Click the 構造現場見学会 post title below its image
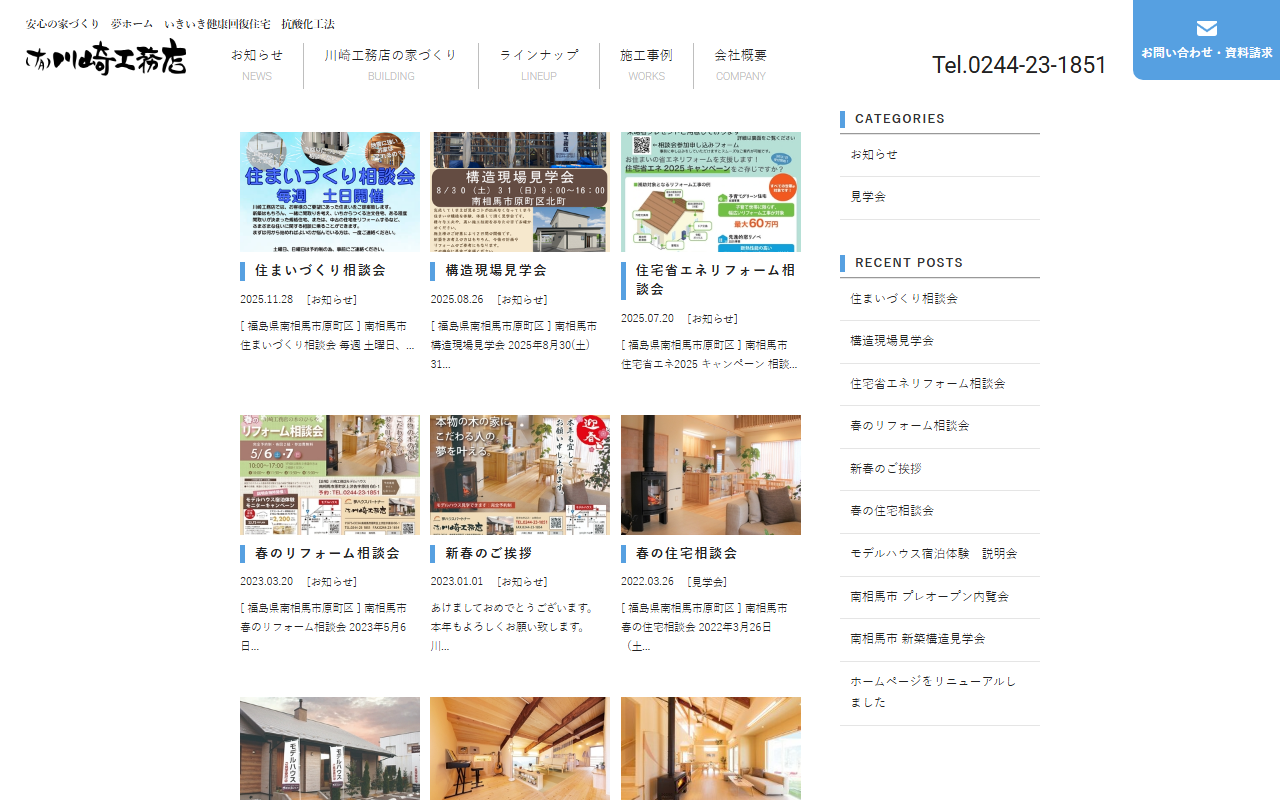The width and height of the screenshot is (1280, 800). 496,271
